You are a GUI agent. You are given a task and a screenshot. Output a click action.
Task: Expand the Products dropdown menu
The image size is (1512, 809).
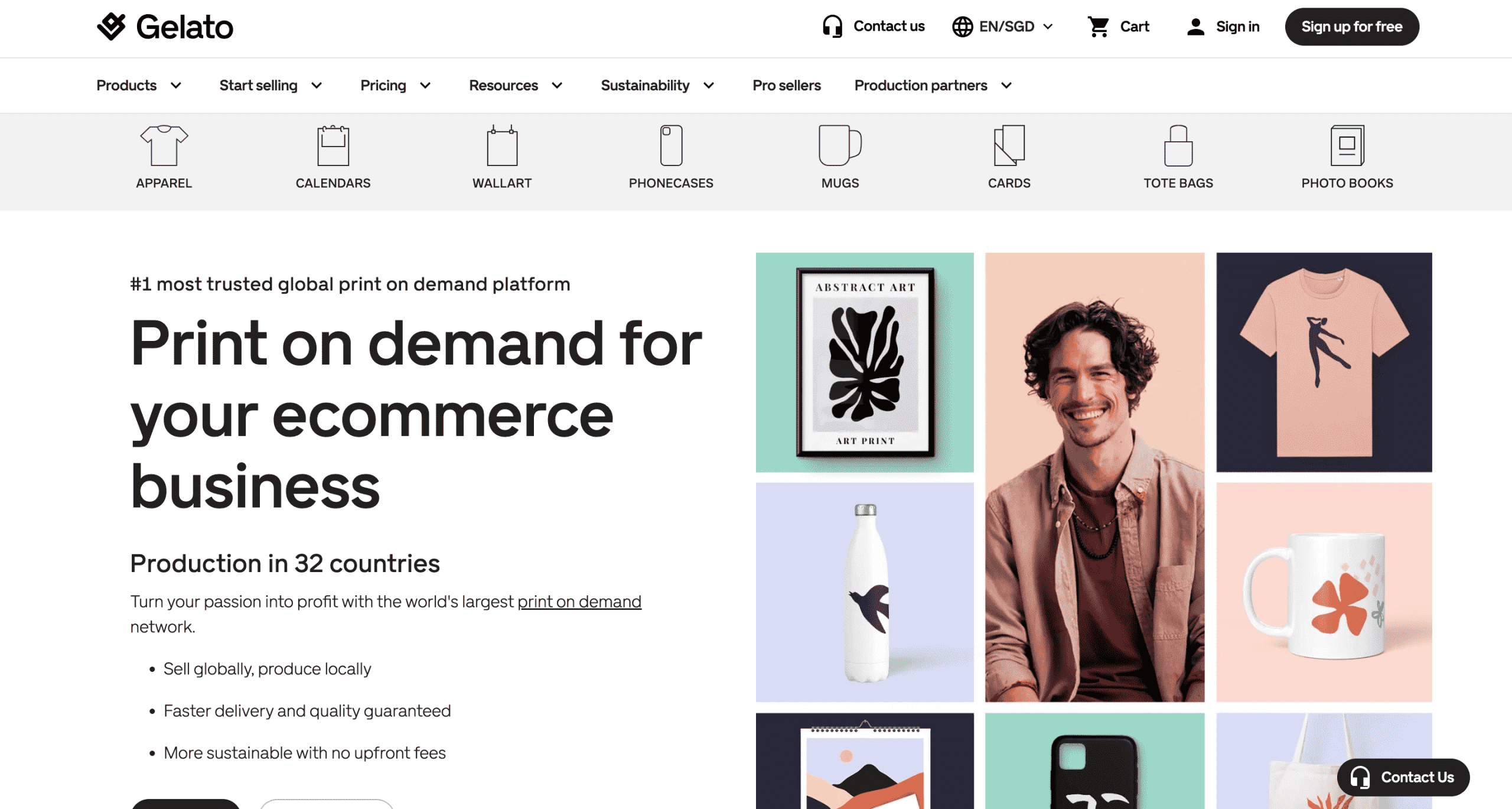[x=139, y=85]
